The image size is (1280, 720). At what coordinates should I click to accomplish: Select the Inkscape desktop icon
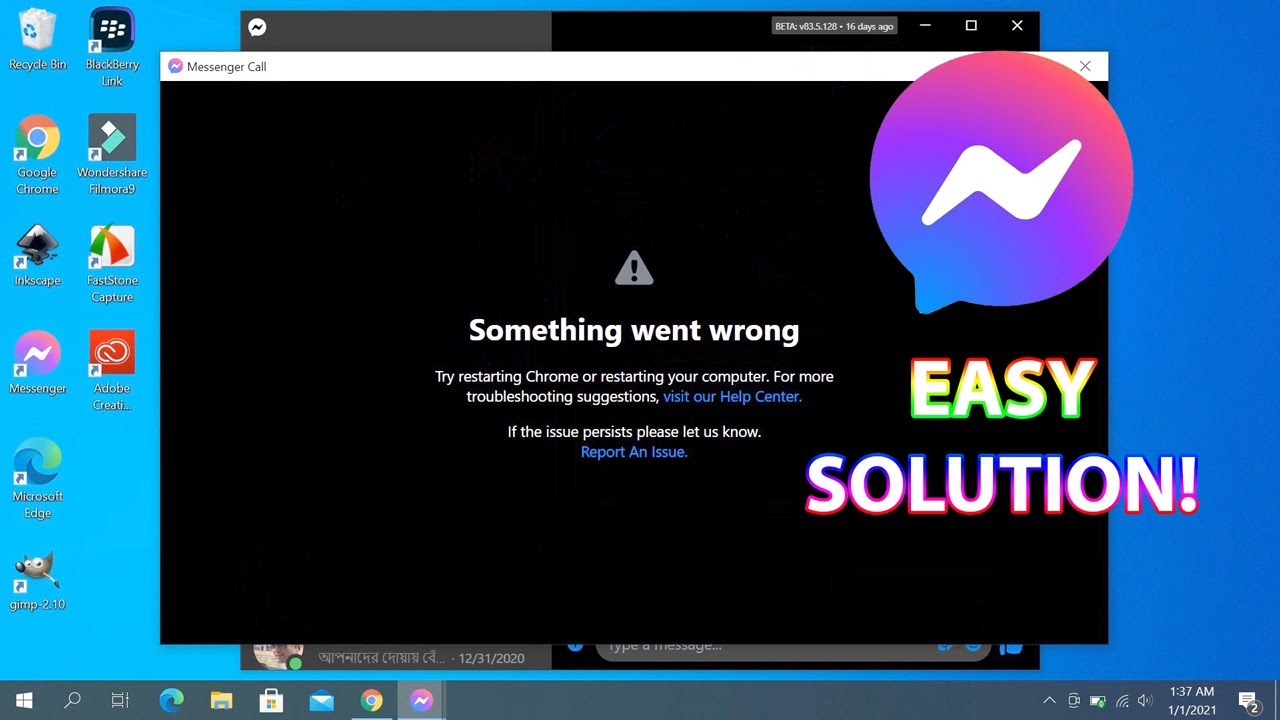[x=38, y=256]
